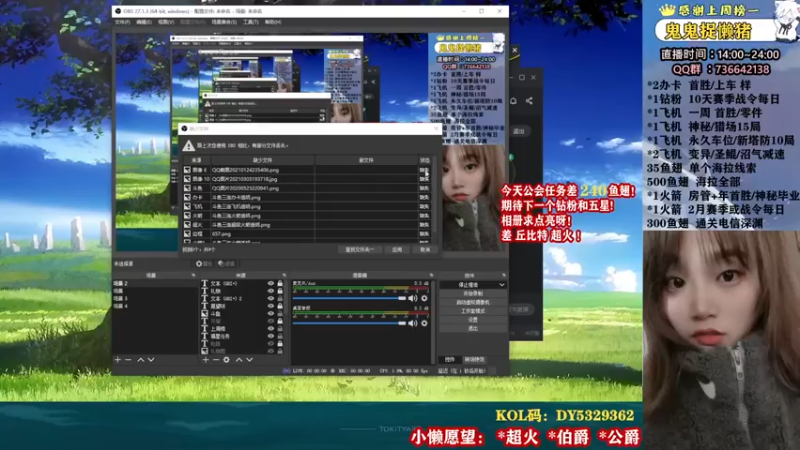
Task: Pop out the Controls dock header icon
Action: (504, 275)
